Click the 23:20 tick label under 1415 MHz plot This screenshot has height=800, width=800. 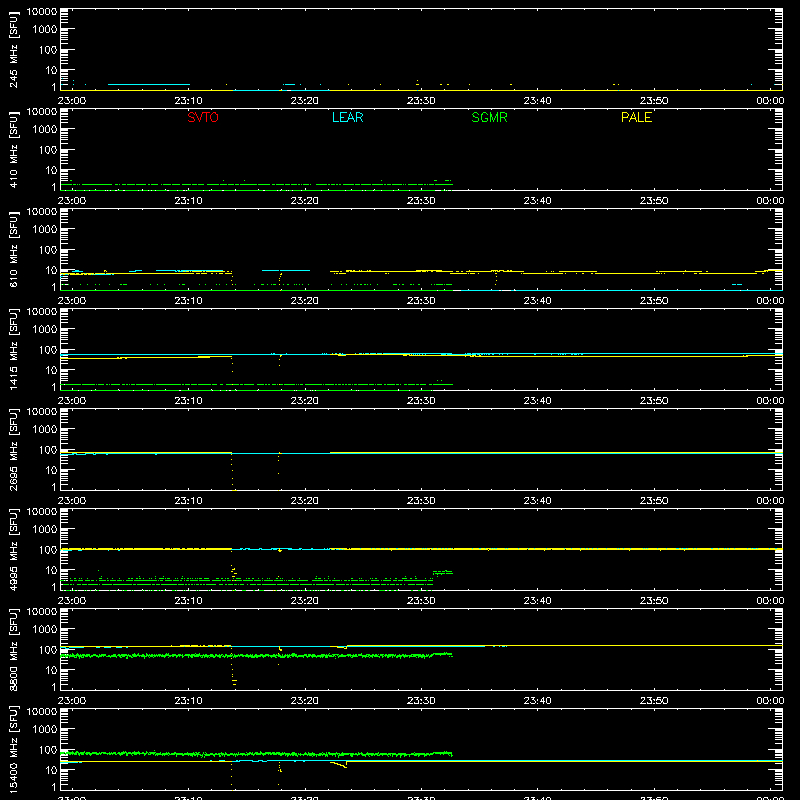[305, 401]
